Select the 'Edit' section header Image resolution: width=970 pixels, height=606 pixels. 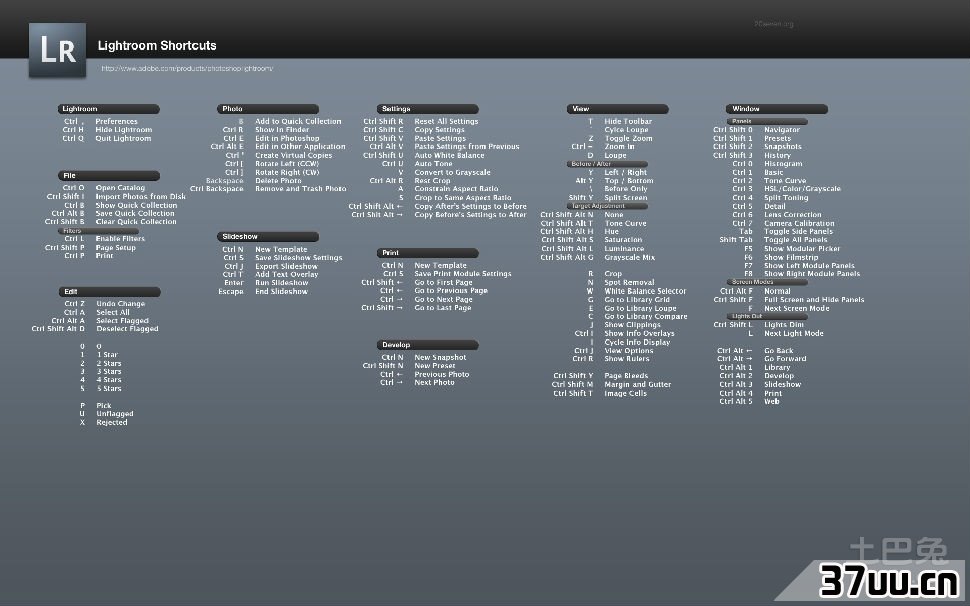(109, 292)
